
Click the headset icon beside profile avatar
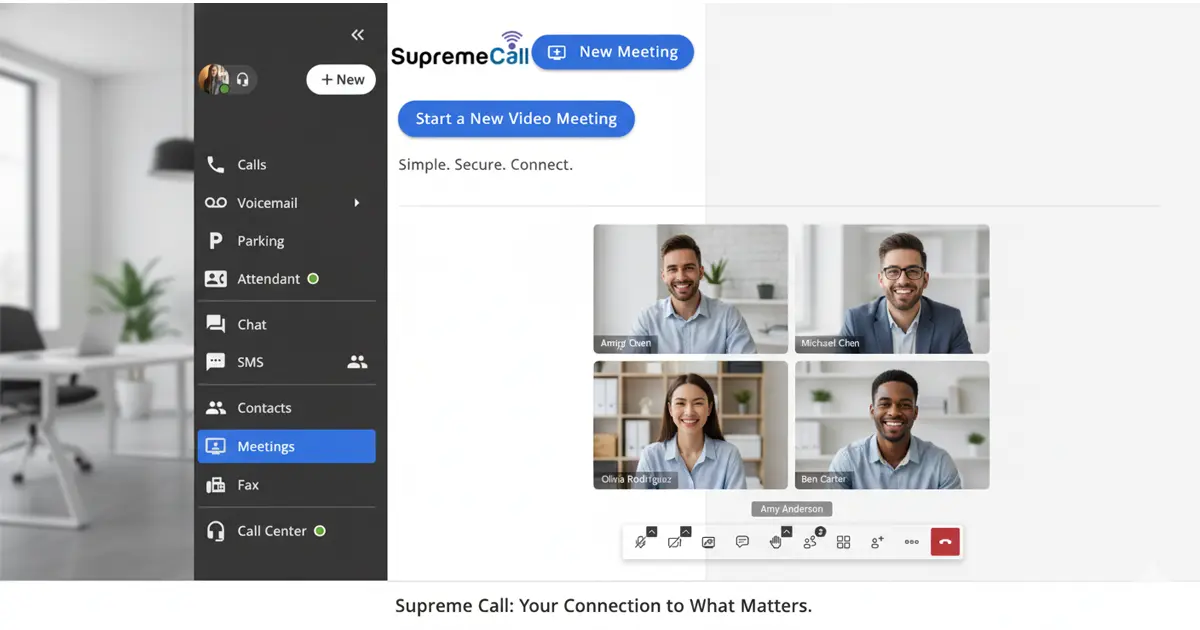(242, 79)
